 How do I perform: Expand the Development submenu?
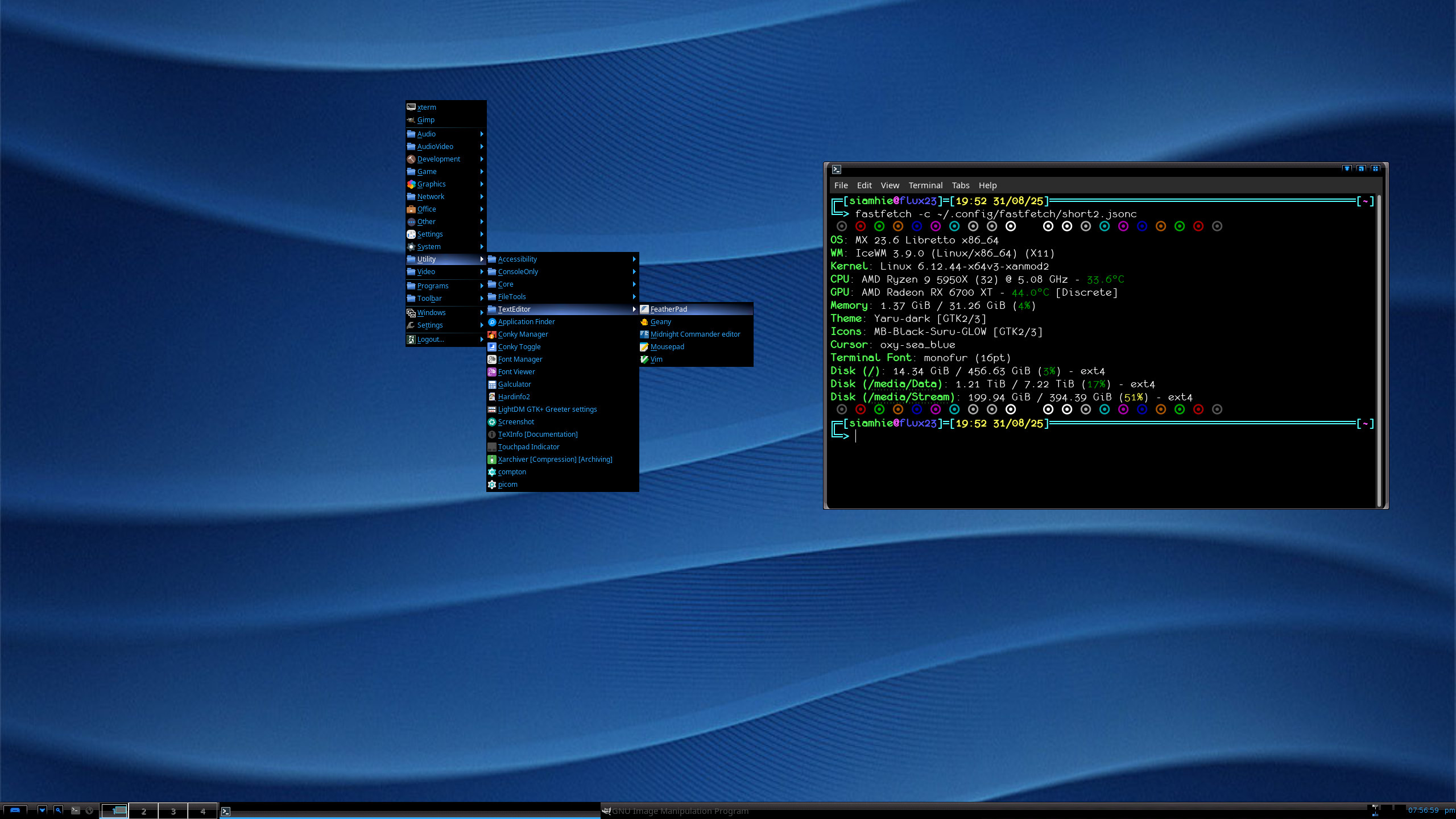pyautogui.click(x=446, y=159)
